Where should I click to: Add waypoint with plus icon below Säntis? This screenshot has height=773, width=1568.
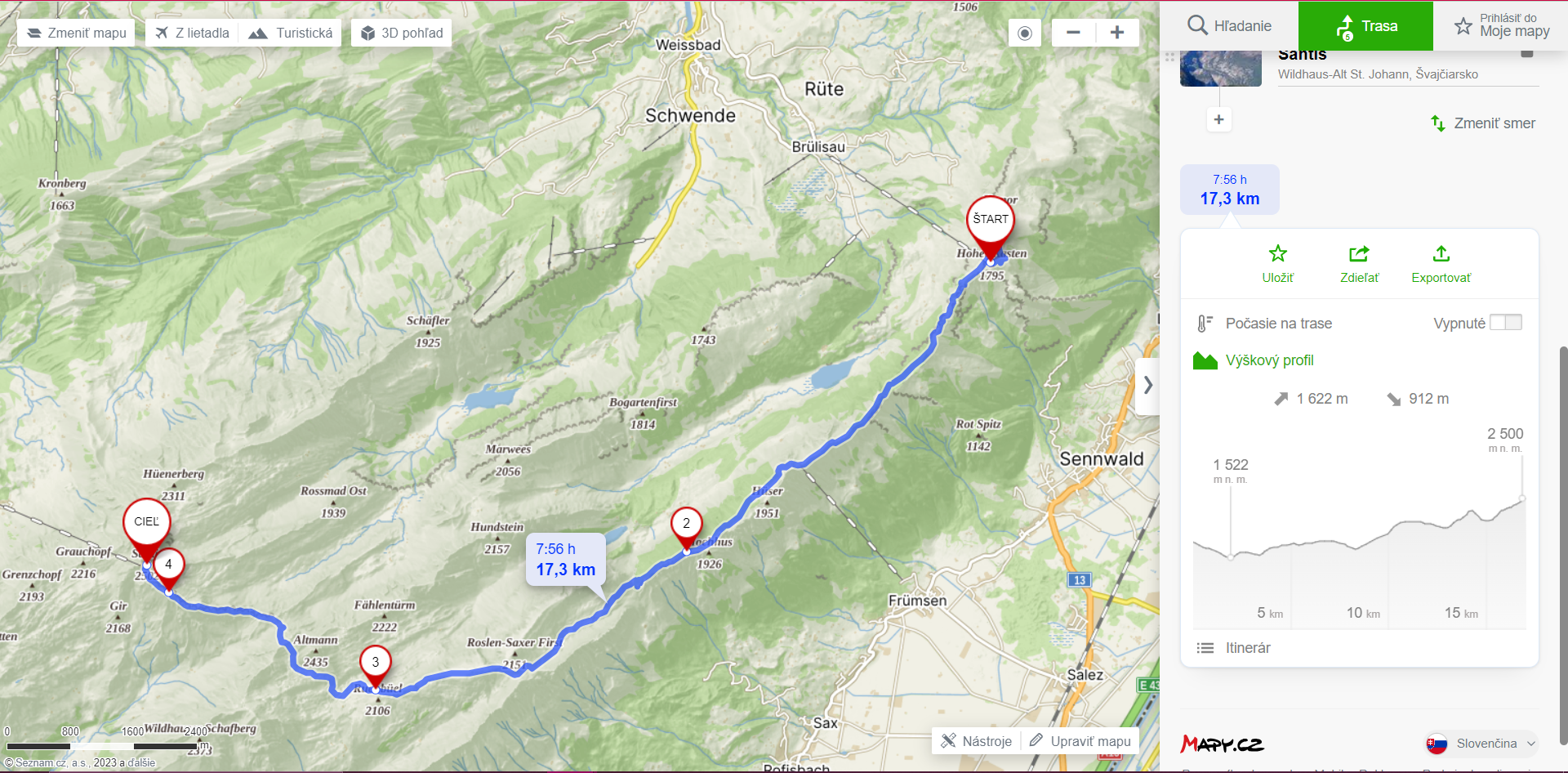tap(1218, 119)
